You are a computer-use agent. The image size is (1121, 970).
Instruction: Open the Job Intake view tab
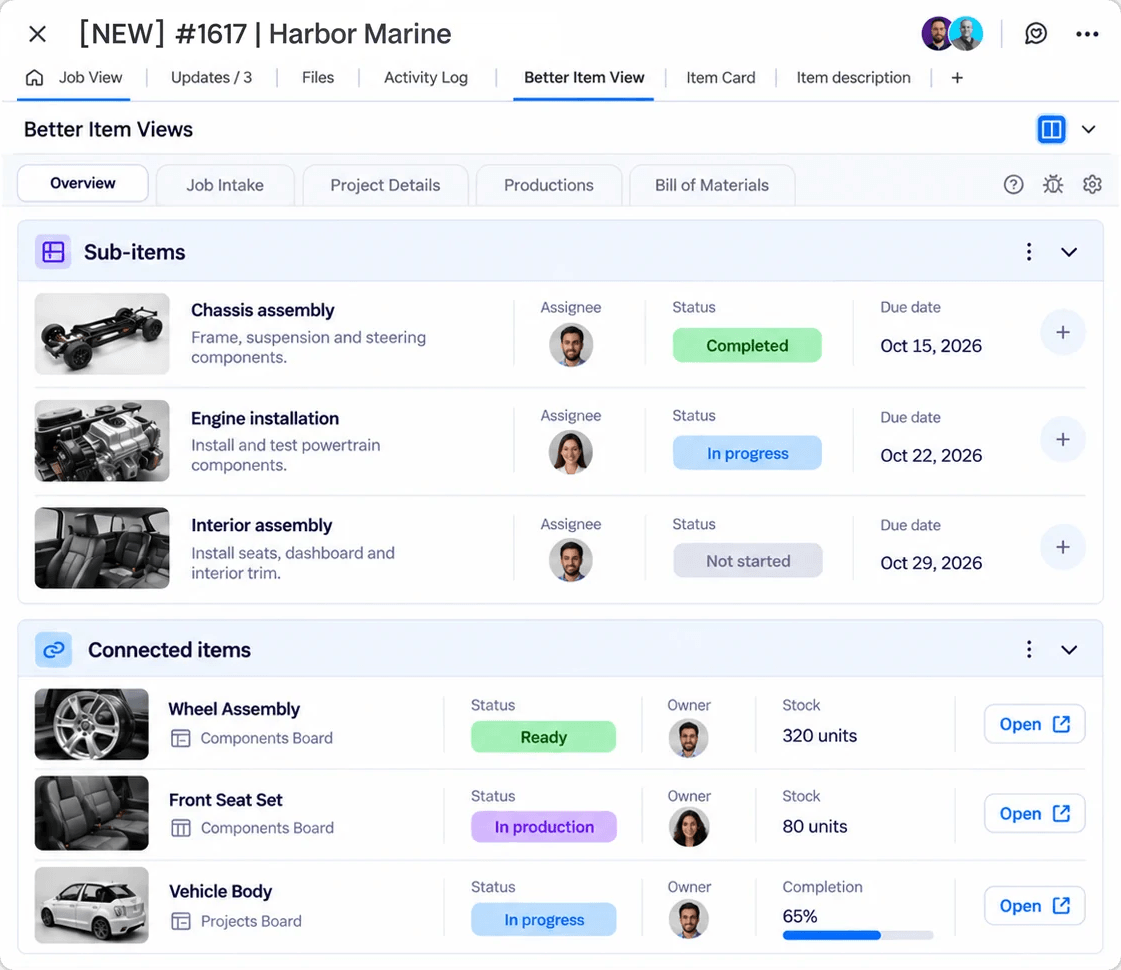click(225, 185)
